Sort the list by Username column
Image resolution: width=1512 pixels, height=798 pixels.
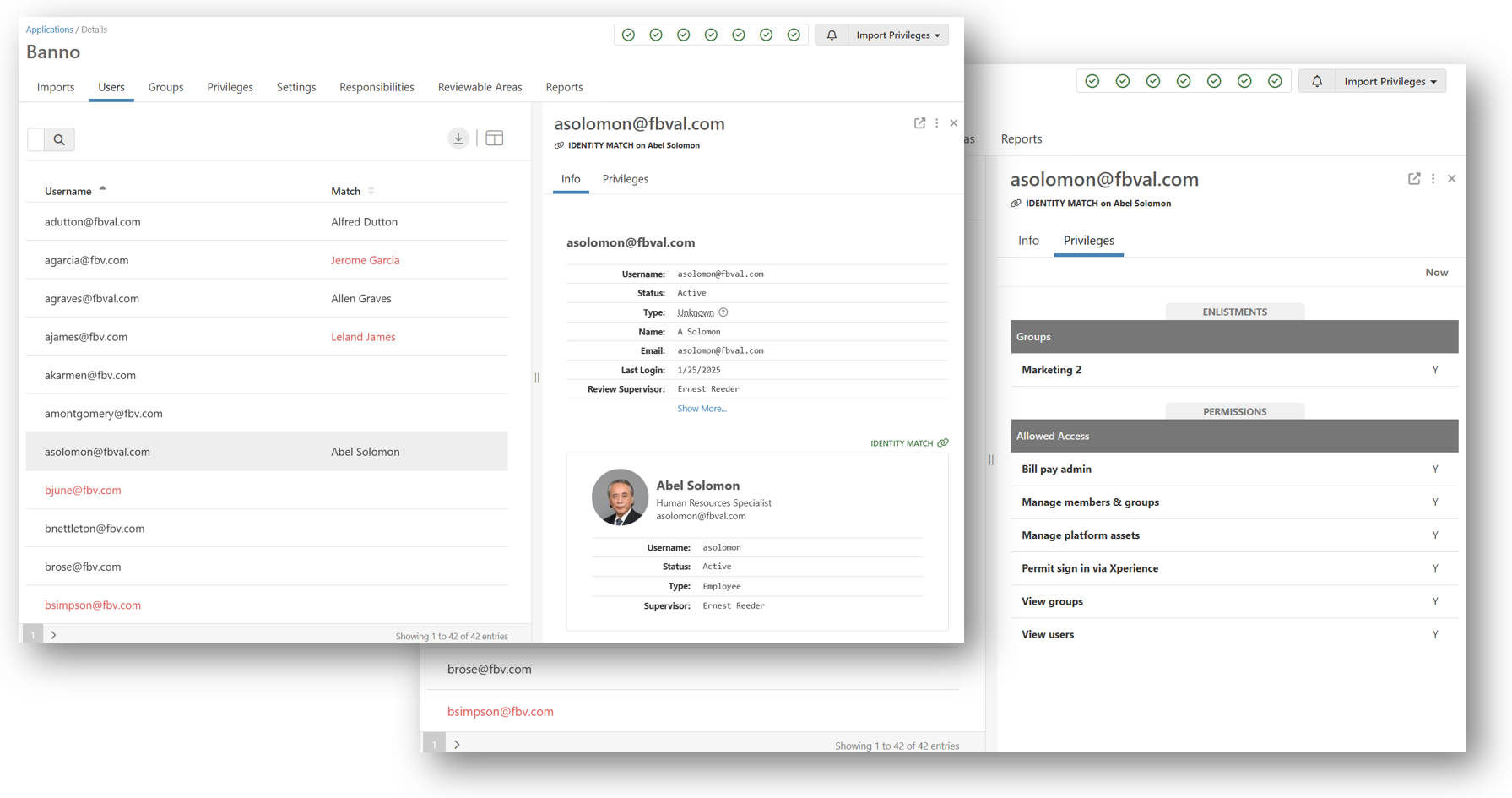68,191
